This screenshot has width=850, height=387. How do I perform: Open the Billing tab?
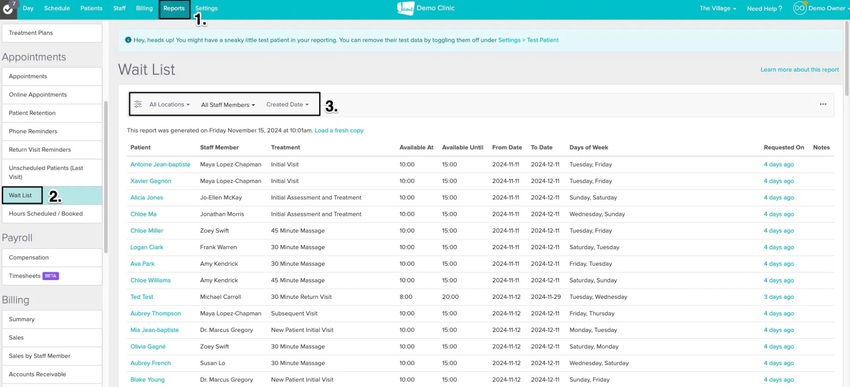pyautogui.click(x=144, y=9)
